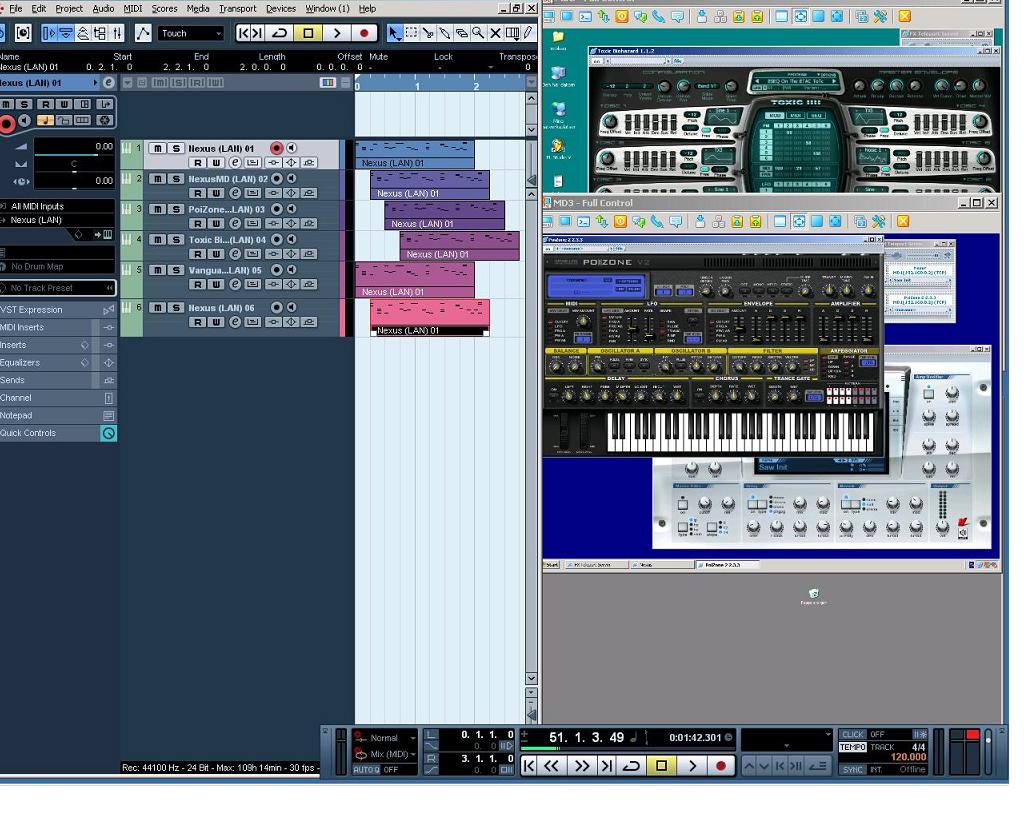Click Play in the transport panel
Screen dimensions: 1024x820
coord(692,766)
